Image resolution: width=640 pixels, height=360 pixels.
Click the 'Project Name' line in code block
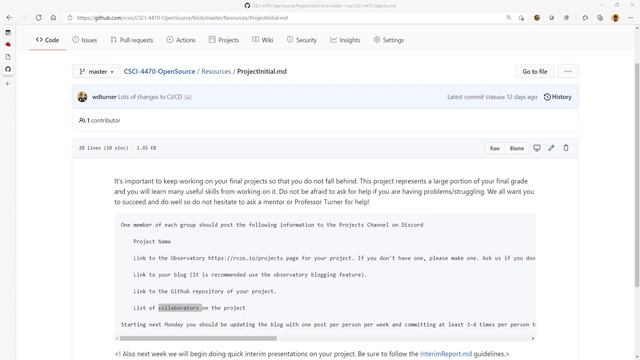152,241
